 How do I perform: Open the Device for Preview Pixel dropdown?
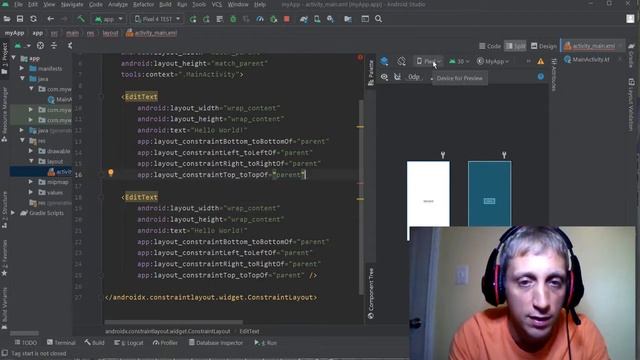click(x=428, y=61)
